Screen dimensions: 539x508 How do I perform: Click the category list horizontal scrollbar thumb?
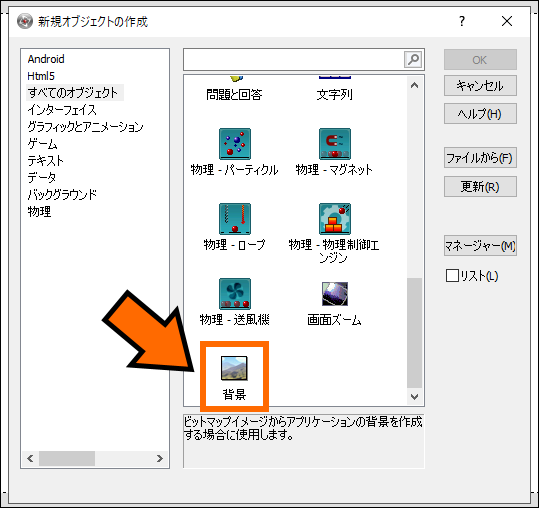[67, 459]
